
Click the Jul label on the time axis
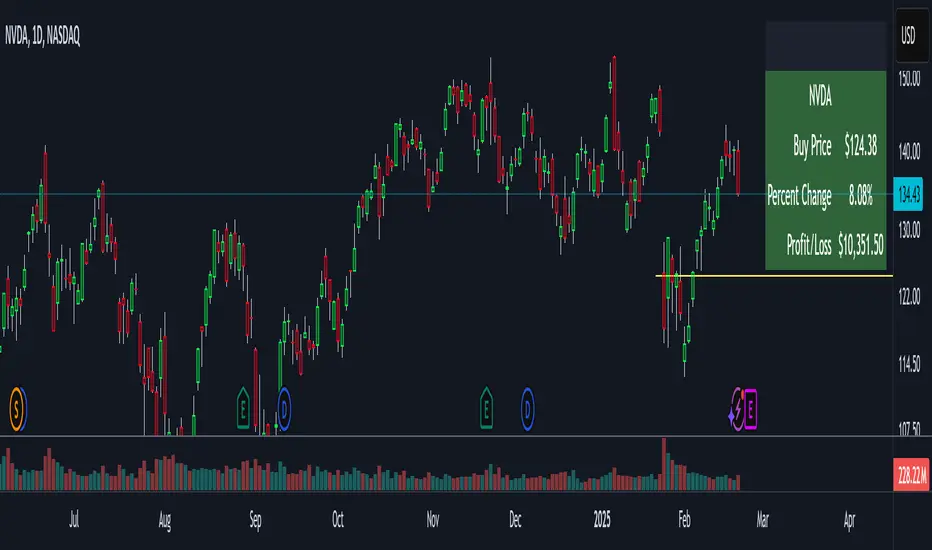tap(74, 520)
